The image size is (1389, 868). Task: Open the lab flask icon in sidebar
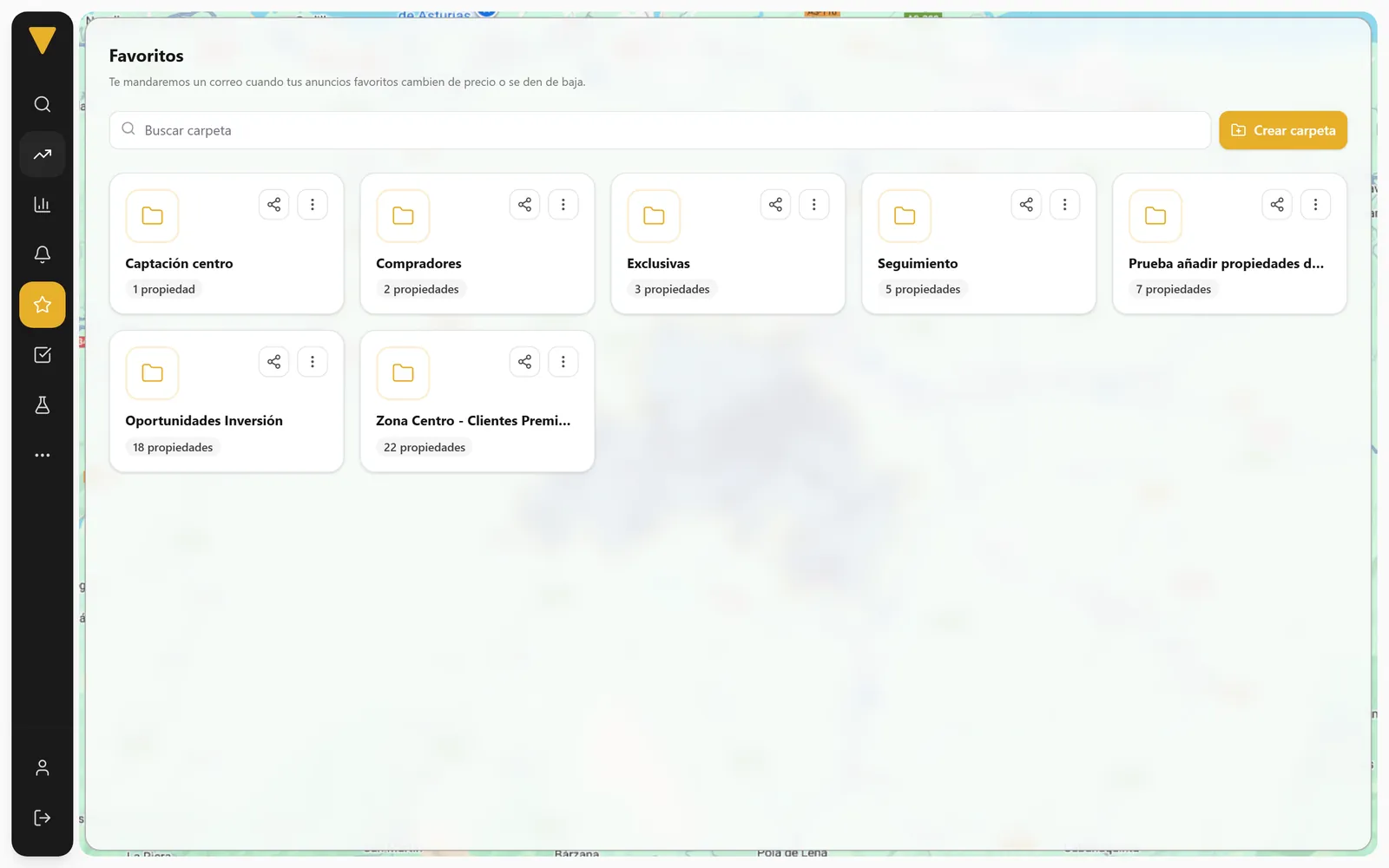tap(42, 404)
